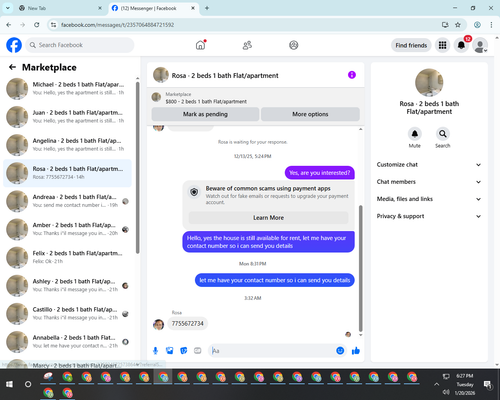Open the taskbar clock and date
Image resolution: width=500 pixels, height=400 pixels.
pos(465,384)
